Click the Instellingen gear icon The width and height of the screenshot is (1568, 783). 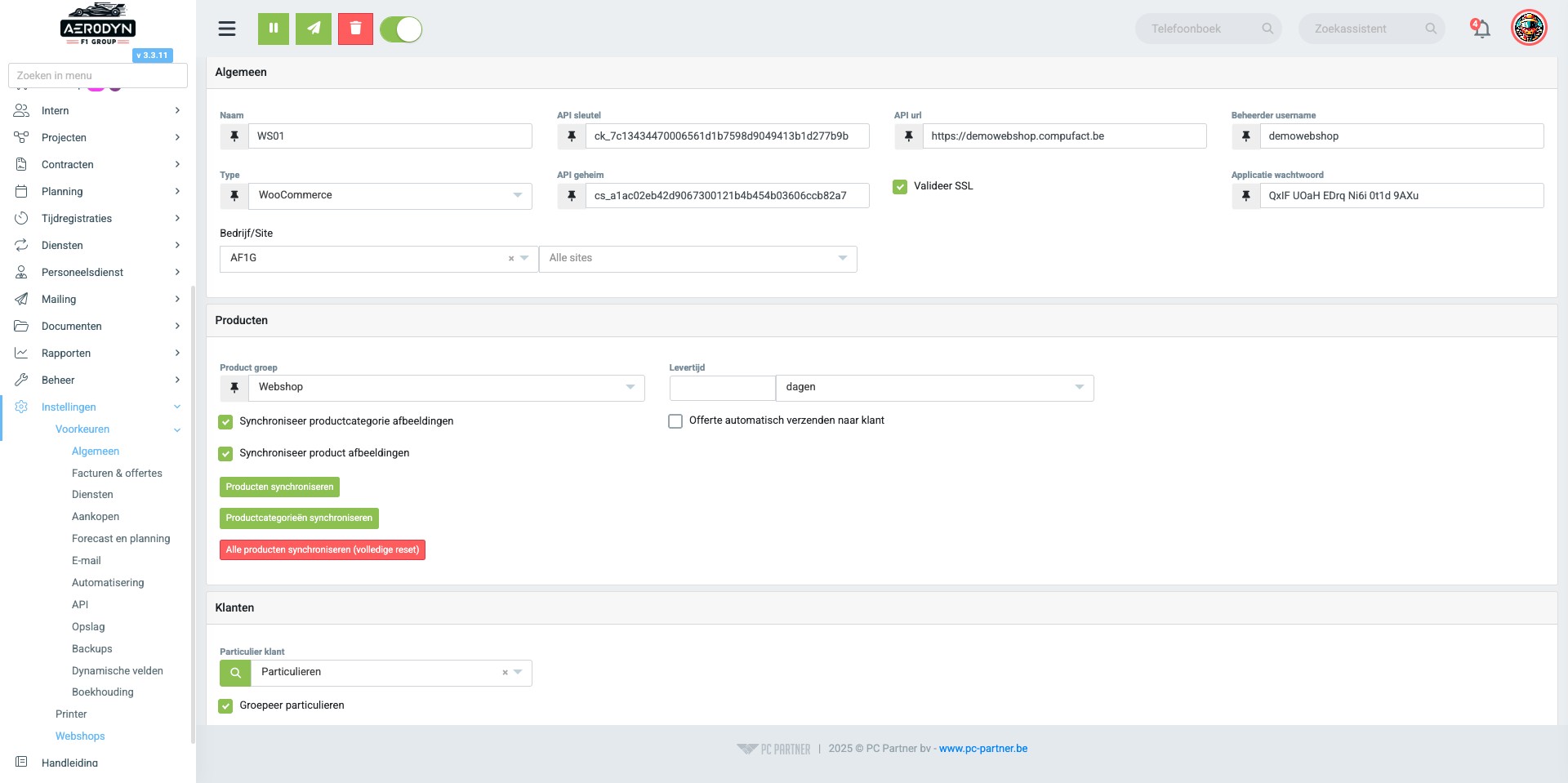(21, 407)
